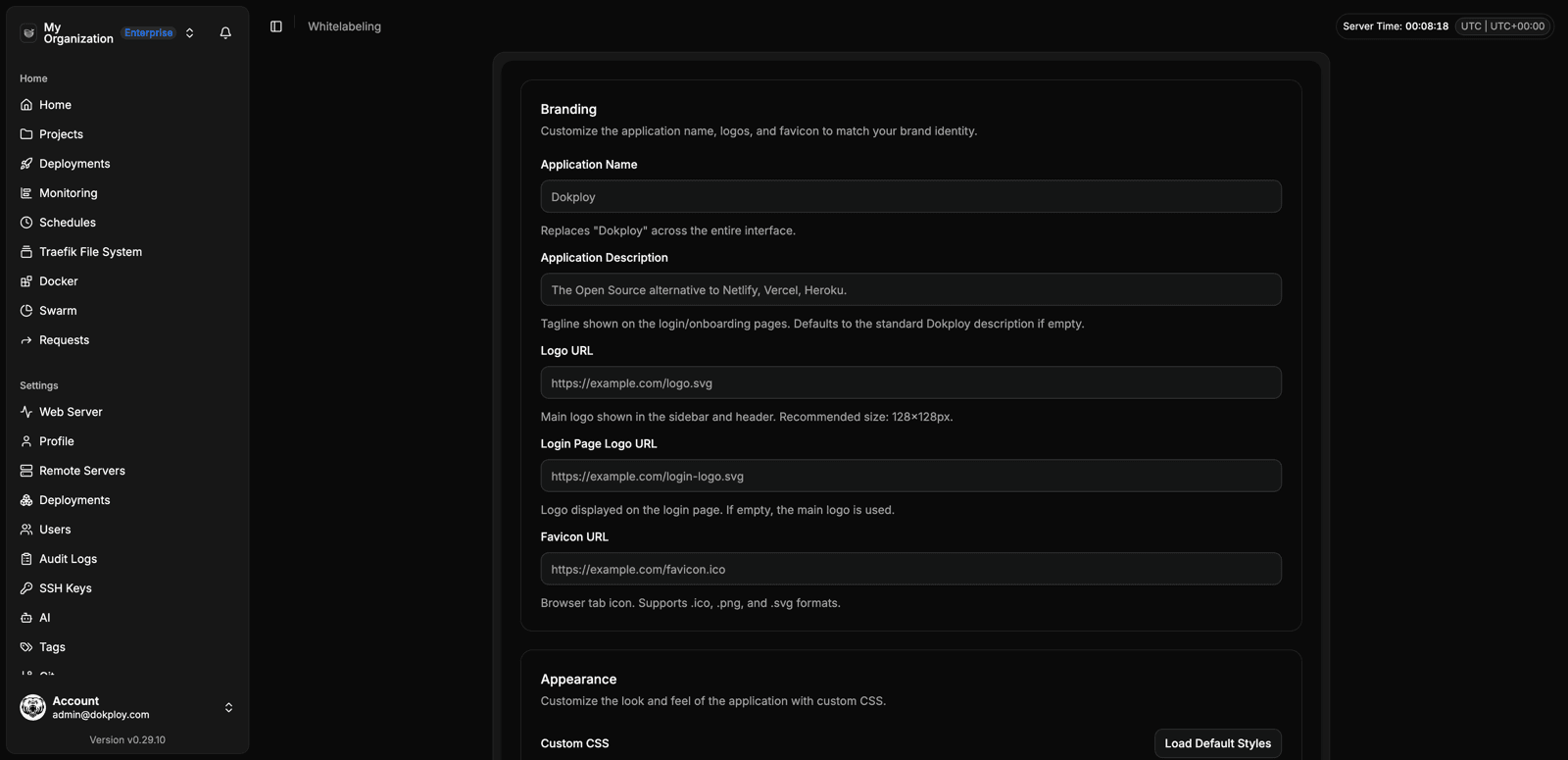Viewport: 1568px width, 760px height.
Task: Click the notifications bell icon
Action: point(225,32)
